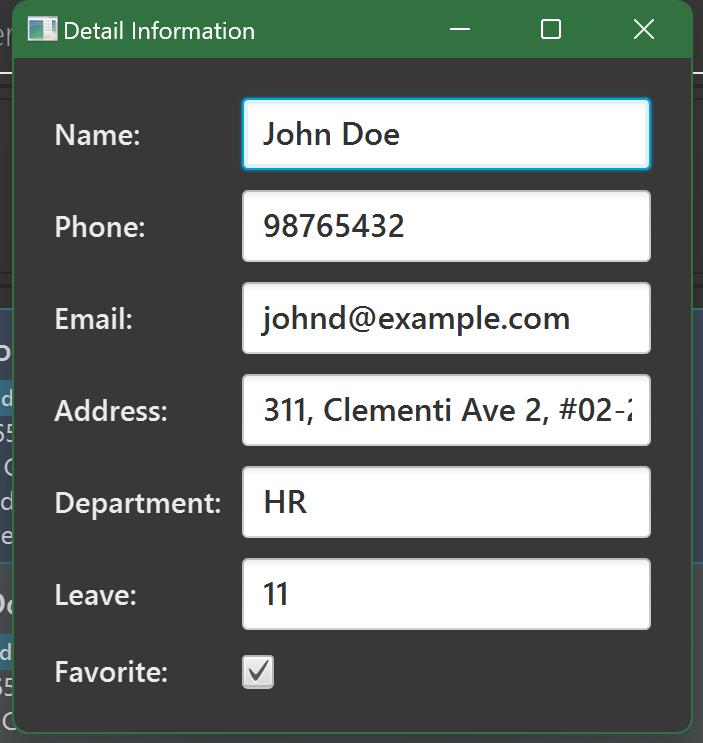Click the "Email:" label text

94,319
